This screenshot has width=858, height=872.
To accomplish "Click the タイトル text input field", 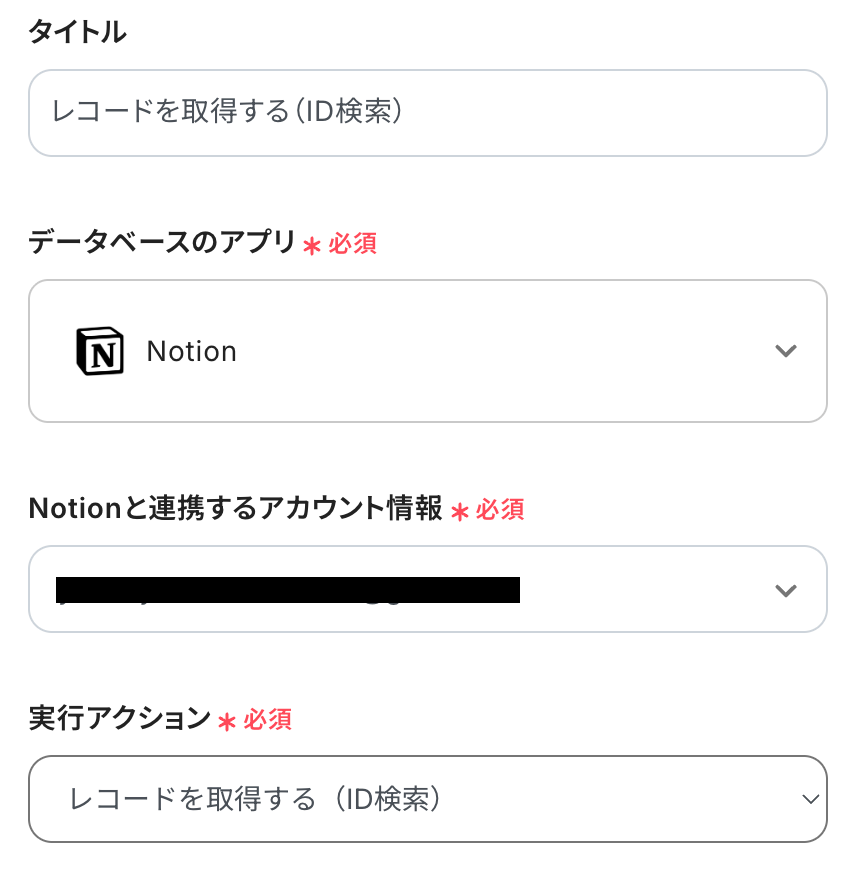I will [x=427, y=113].
